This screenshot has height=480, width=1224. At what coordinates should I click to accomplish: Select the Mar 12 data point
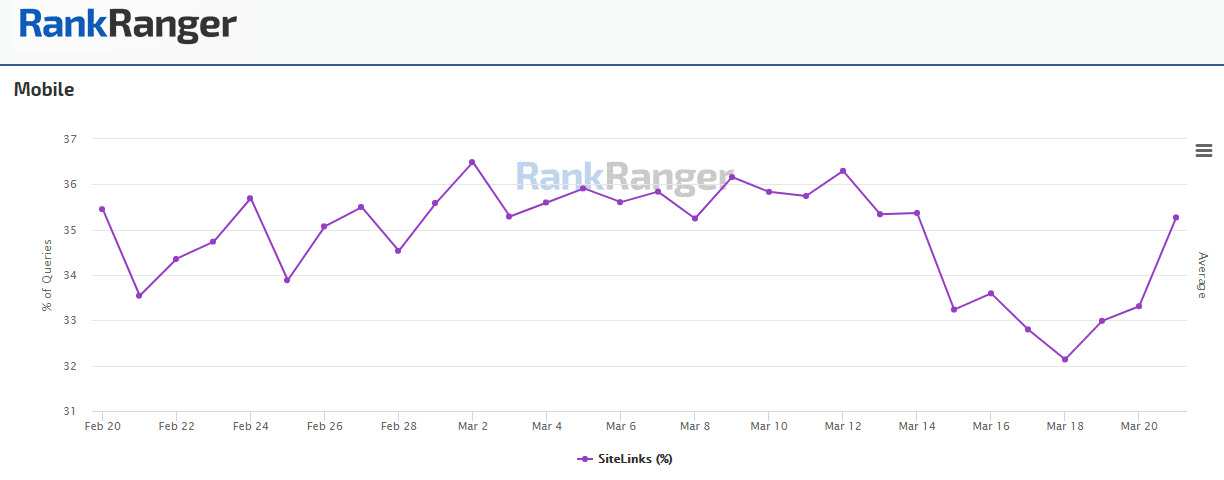click(843, 171)
